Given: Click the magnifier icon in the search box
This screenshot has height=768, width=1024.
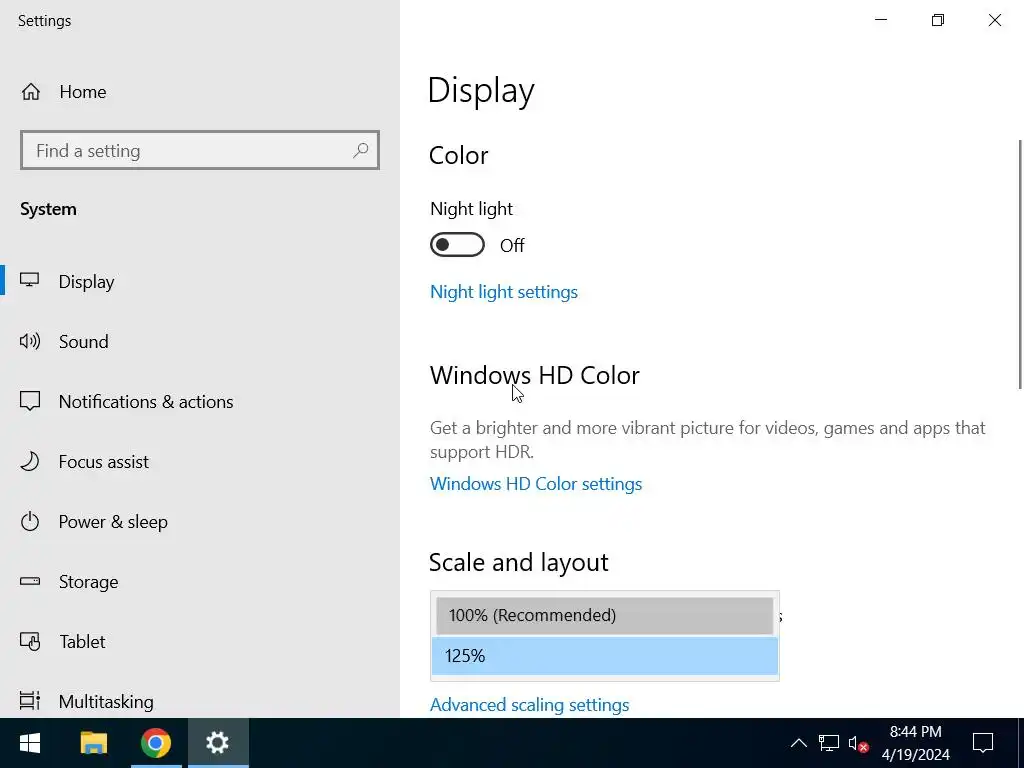Looking at the screenshot, I should pyautogui.click(x=360, y=151).
